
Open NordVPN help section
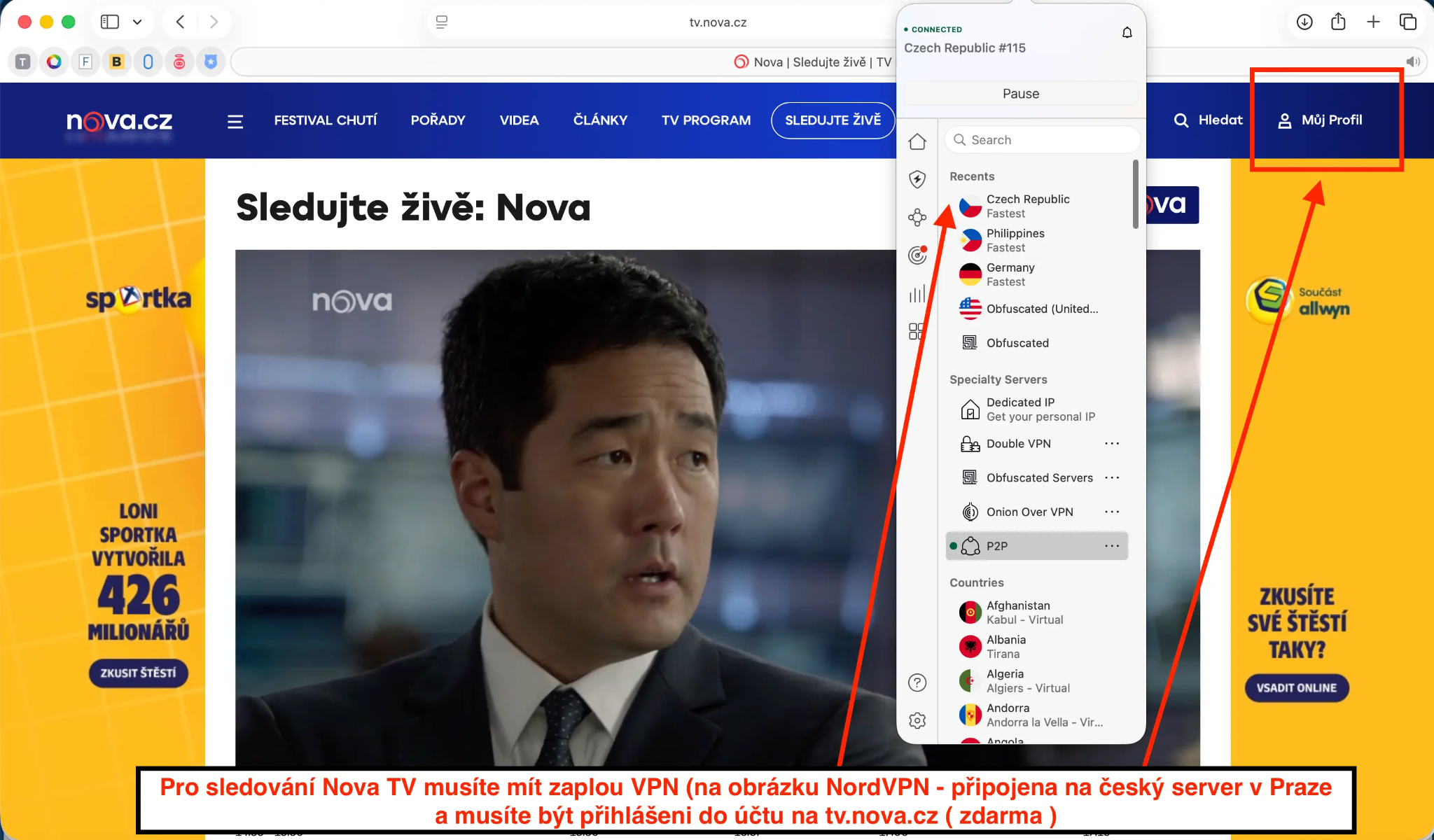[917, 681]
